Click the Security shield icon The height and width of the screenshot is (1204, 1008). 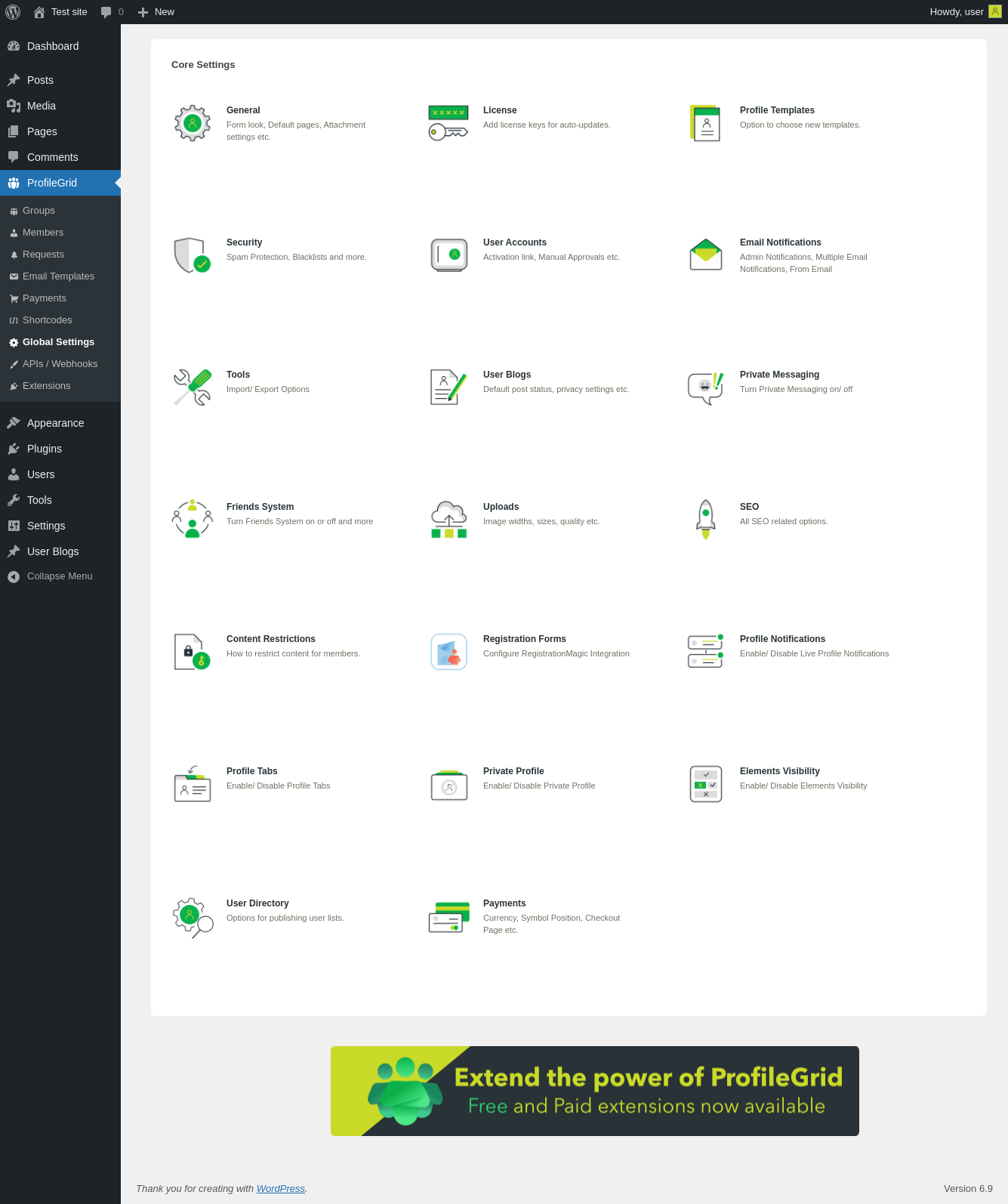click(x=193, y=255)
